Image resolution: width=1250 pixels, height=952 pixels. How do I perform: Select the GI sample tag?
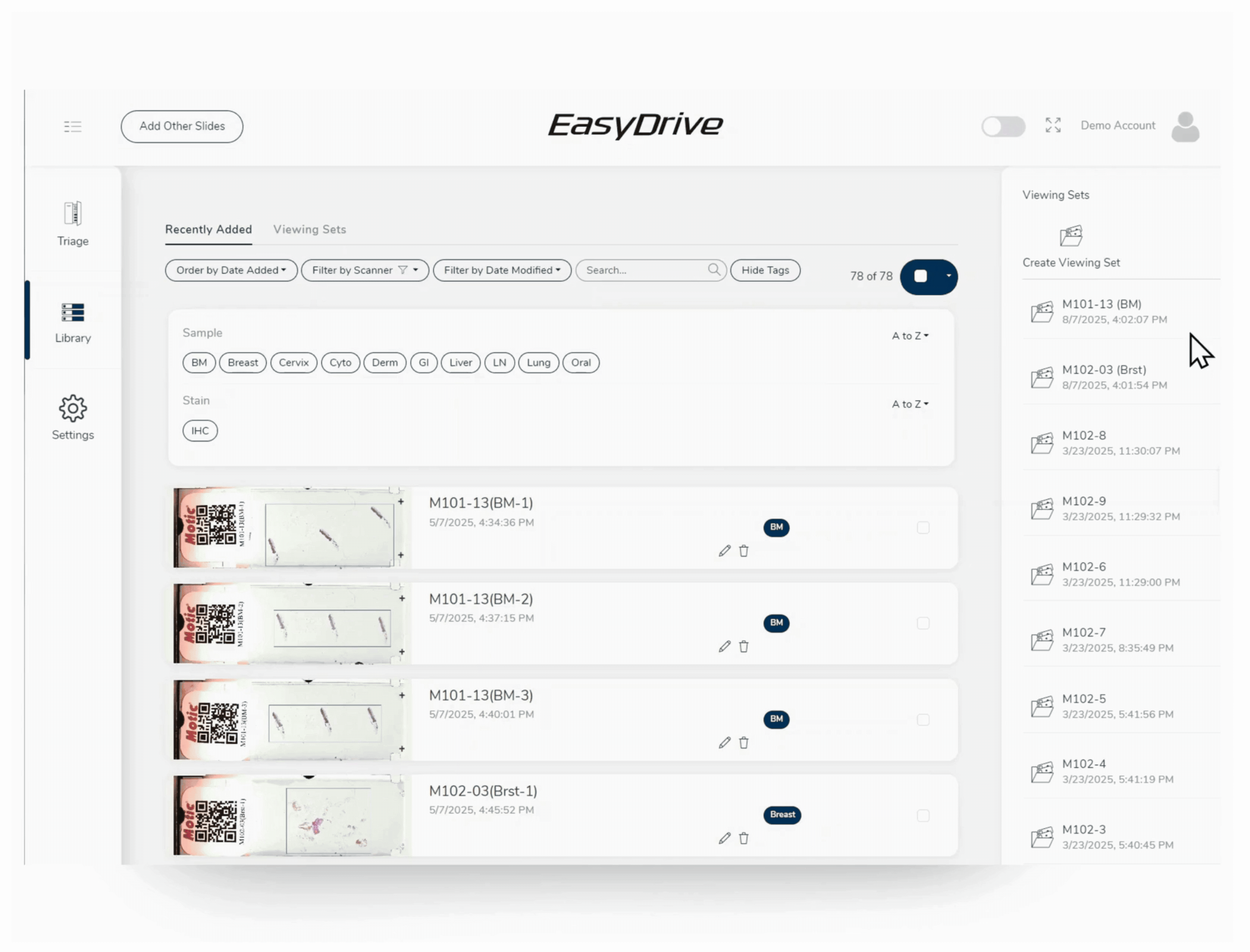coord(423,363)
